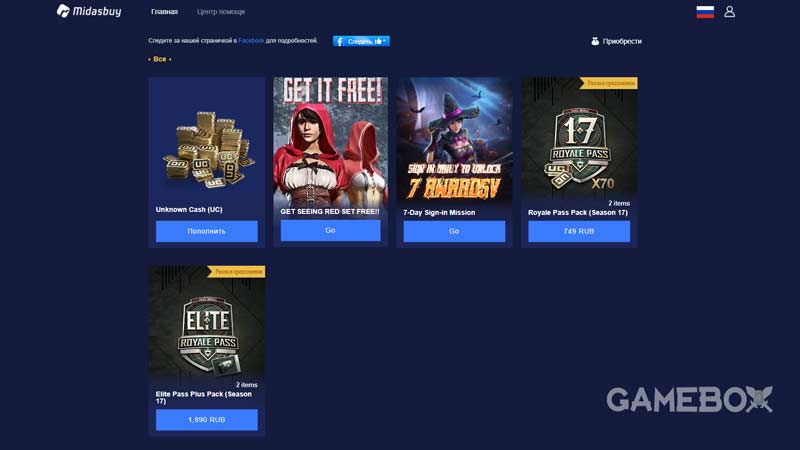
Task: Follow the Facebook text link
Action: [251, 40]
